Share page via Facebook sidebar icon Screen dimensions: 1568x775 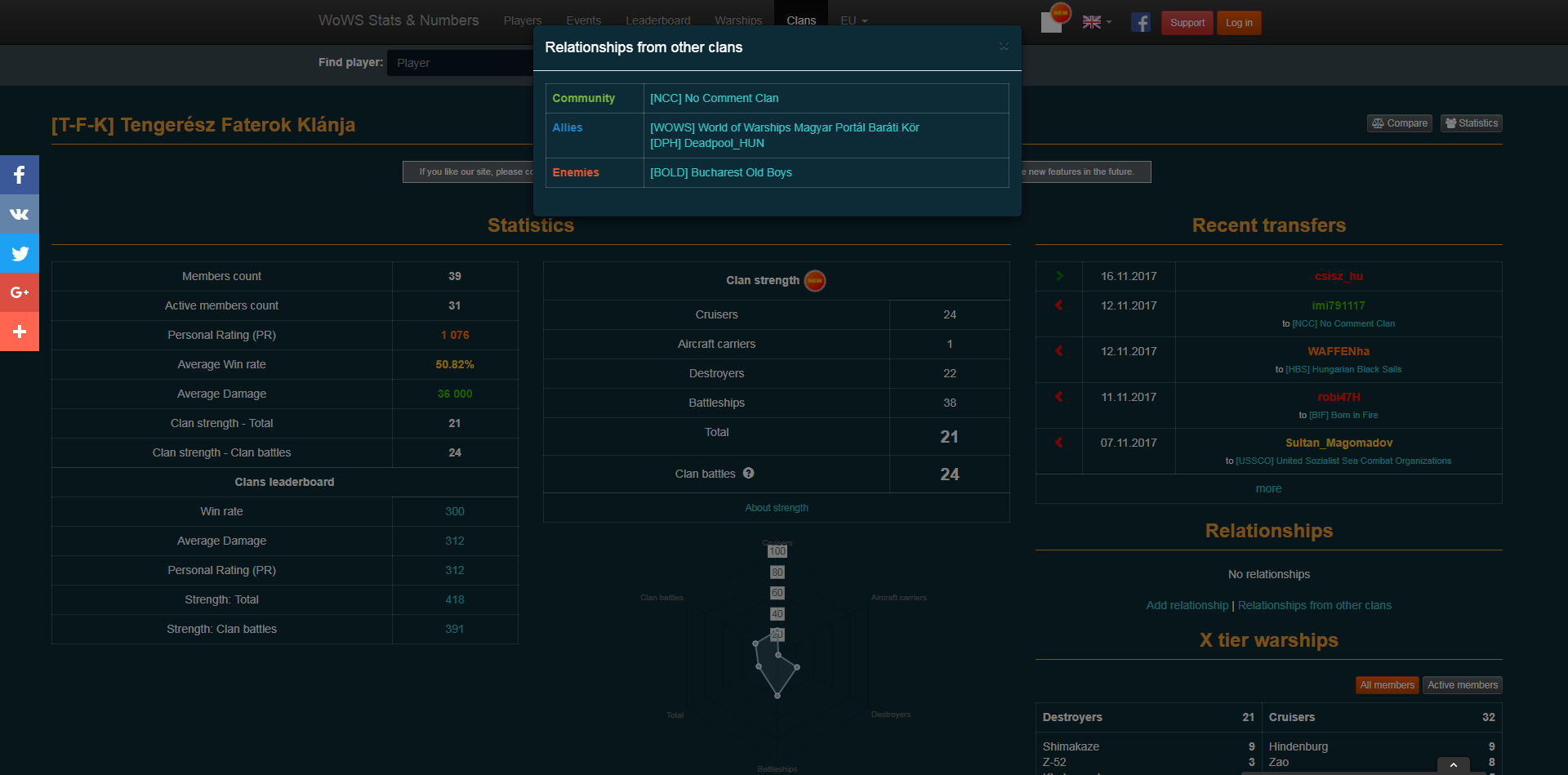20,175
